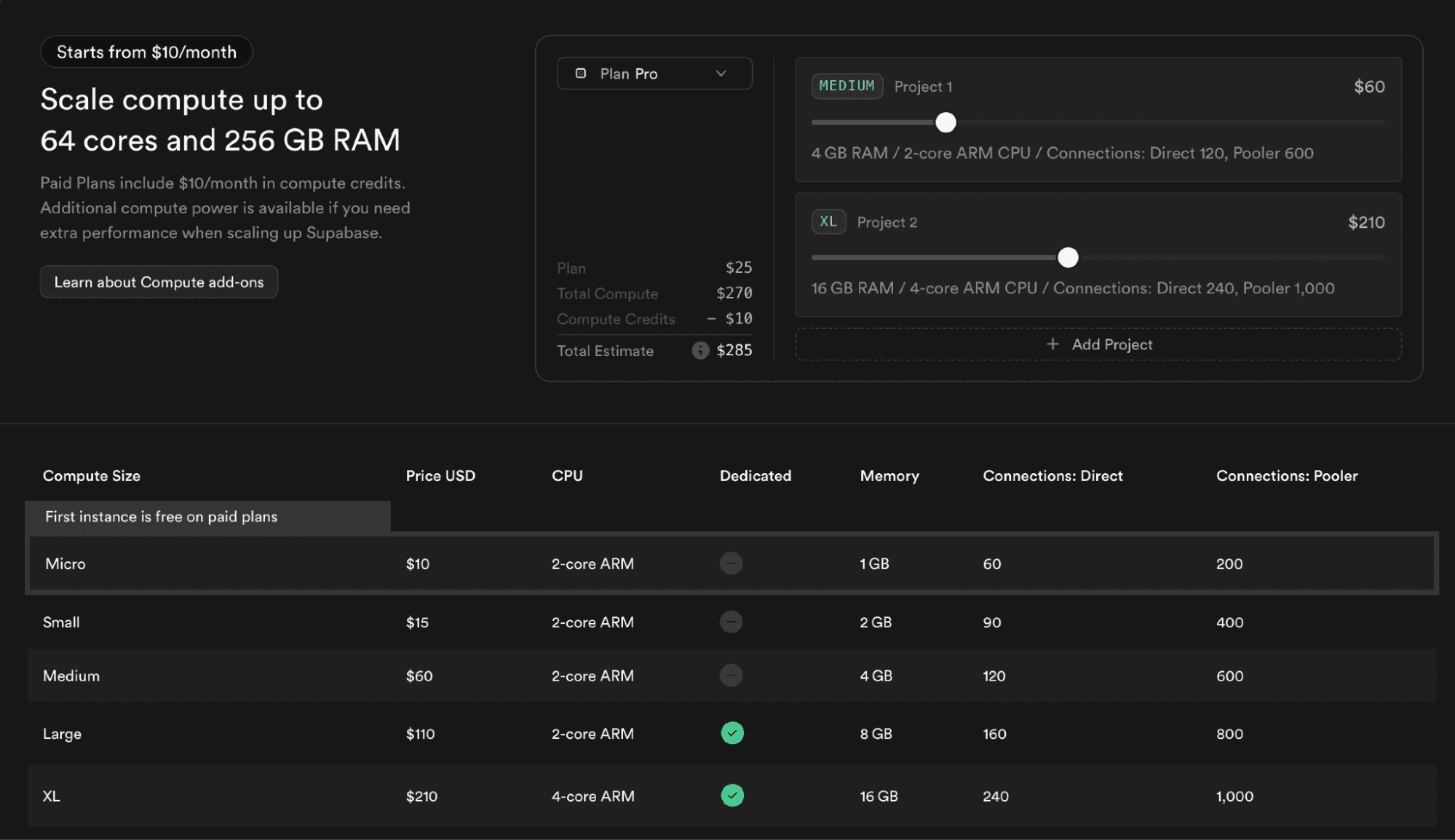Viewport: 1455px width, 840px height.
Task: Click green dedicated checkmark in XL row
Action: point(732,796)
